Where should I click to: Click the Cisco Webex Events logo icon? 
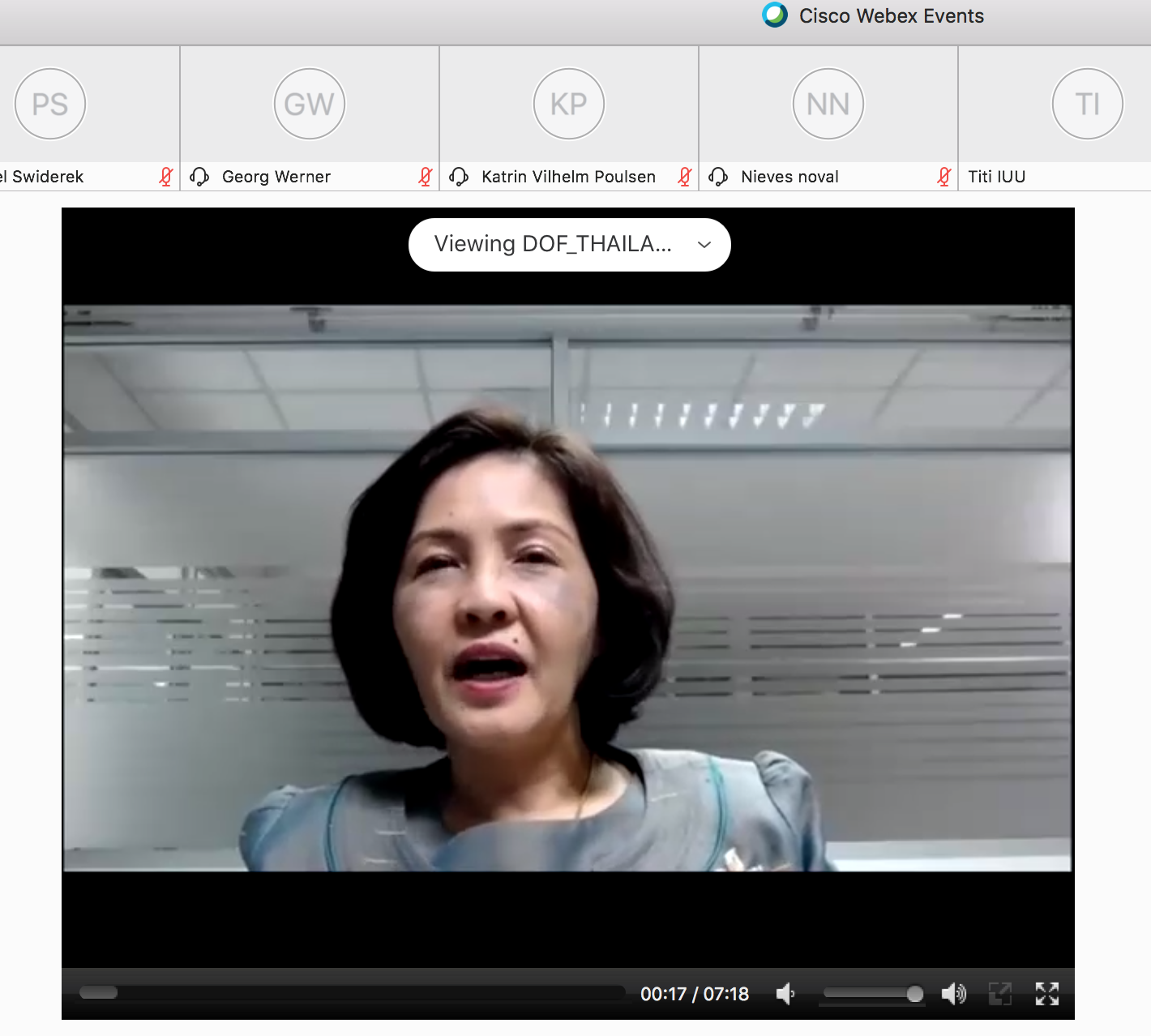pyautogui.click(x=775, y=15)
